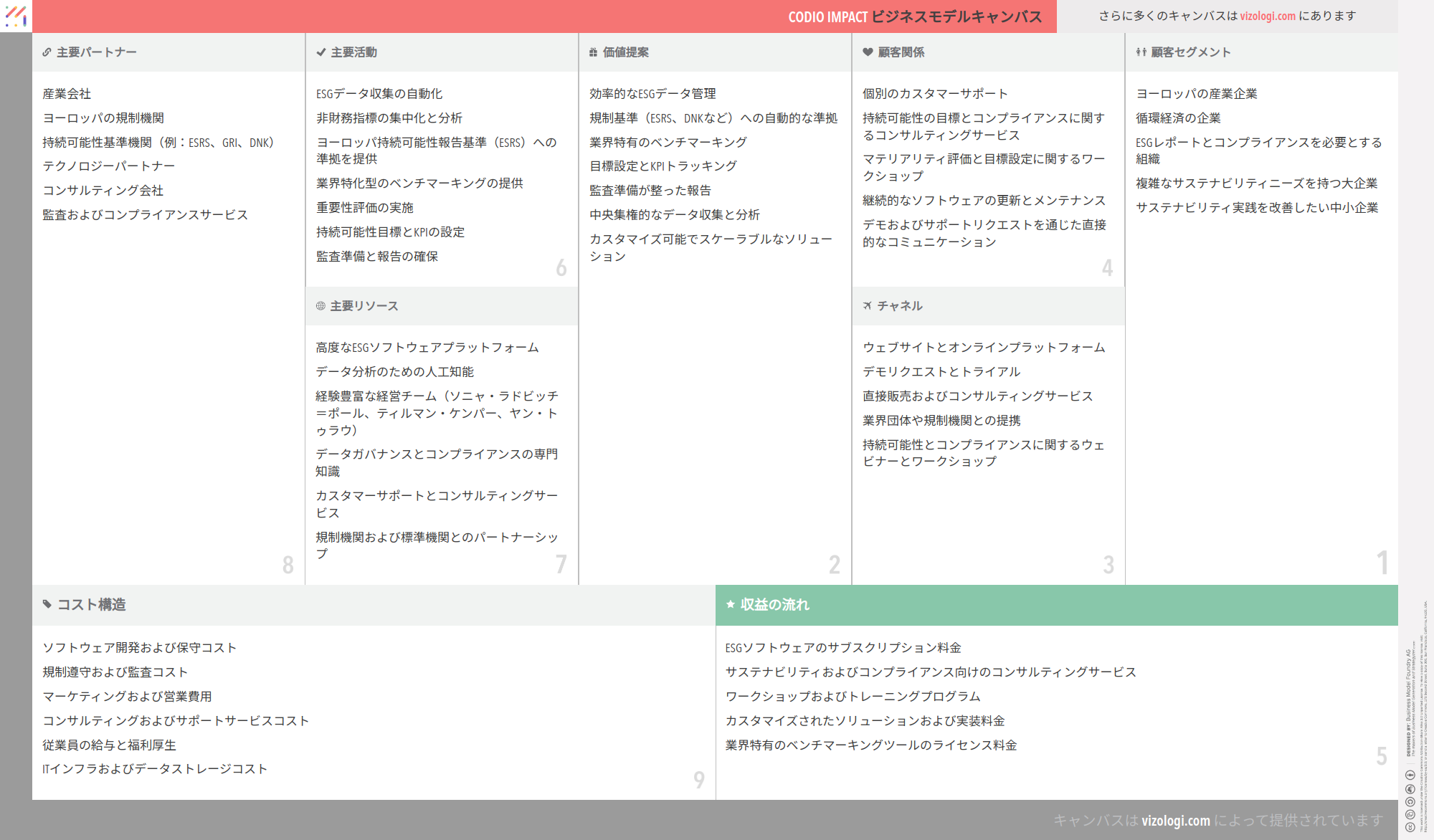Click the Vizologi logo icon

pyautogui.click(x=16, y=16)
